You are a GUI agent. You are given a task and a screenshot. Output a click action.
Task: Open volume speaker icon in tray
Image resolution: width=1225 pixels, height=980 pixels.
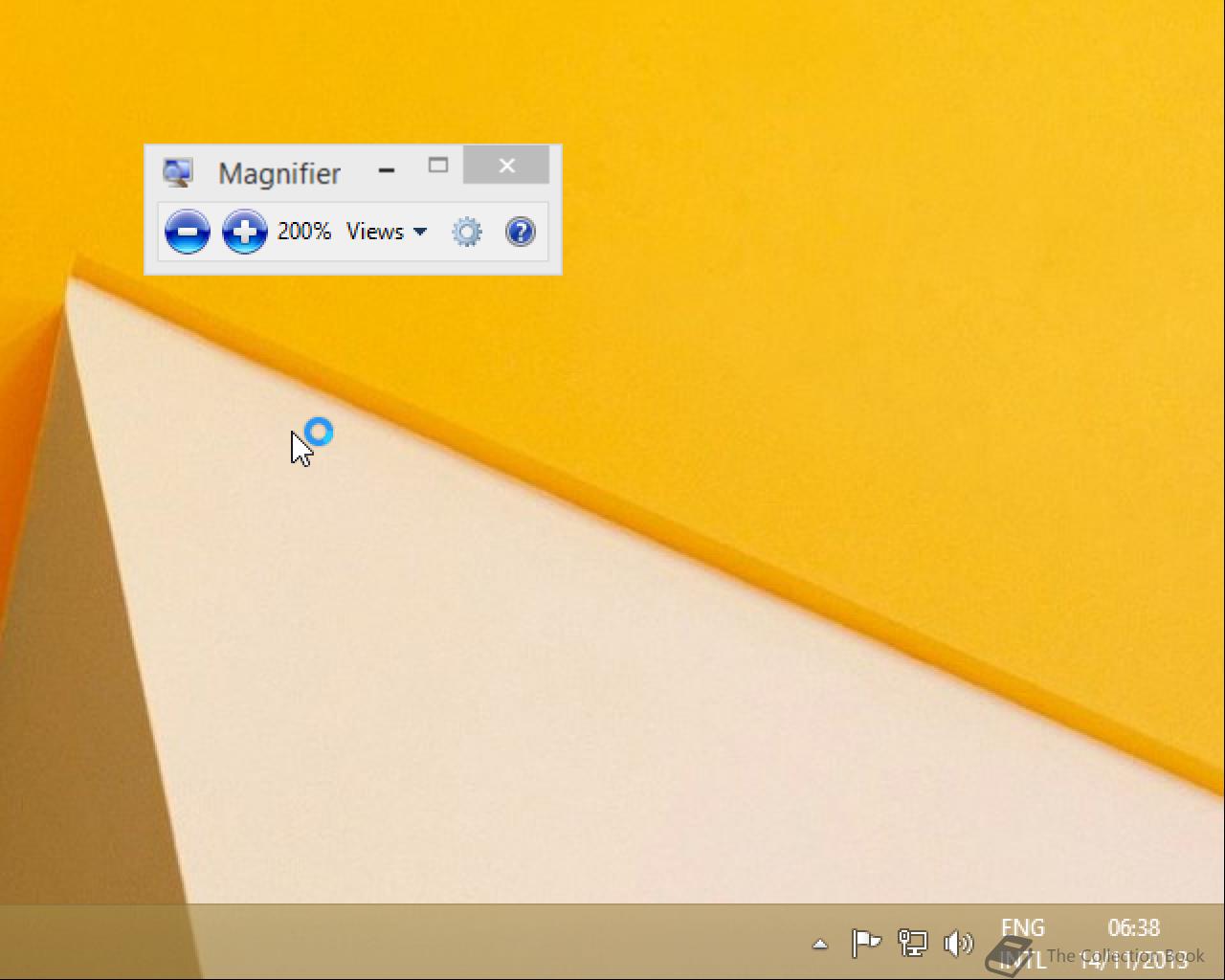click(958, 944)
